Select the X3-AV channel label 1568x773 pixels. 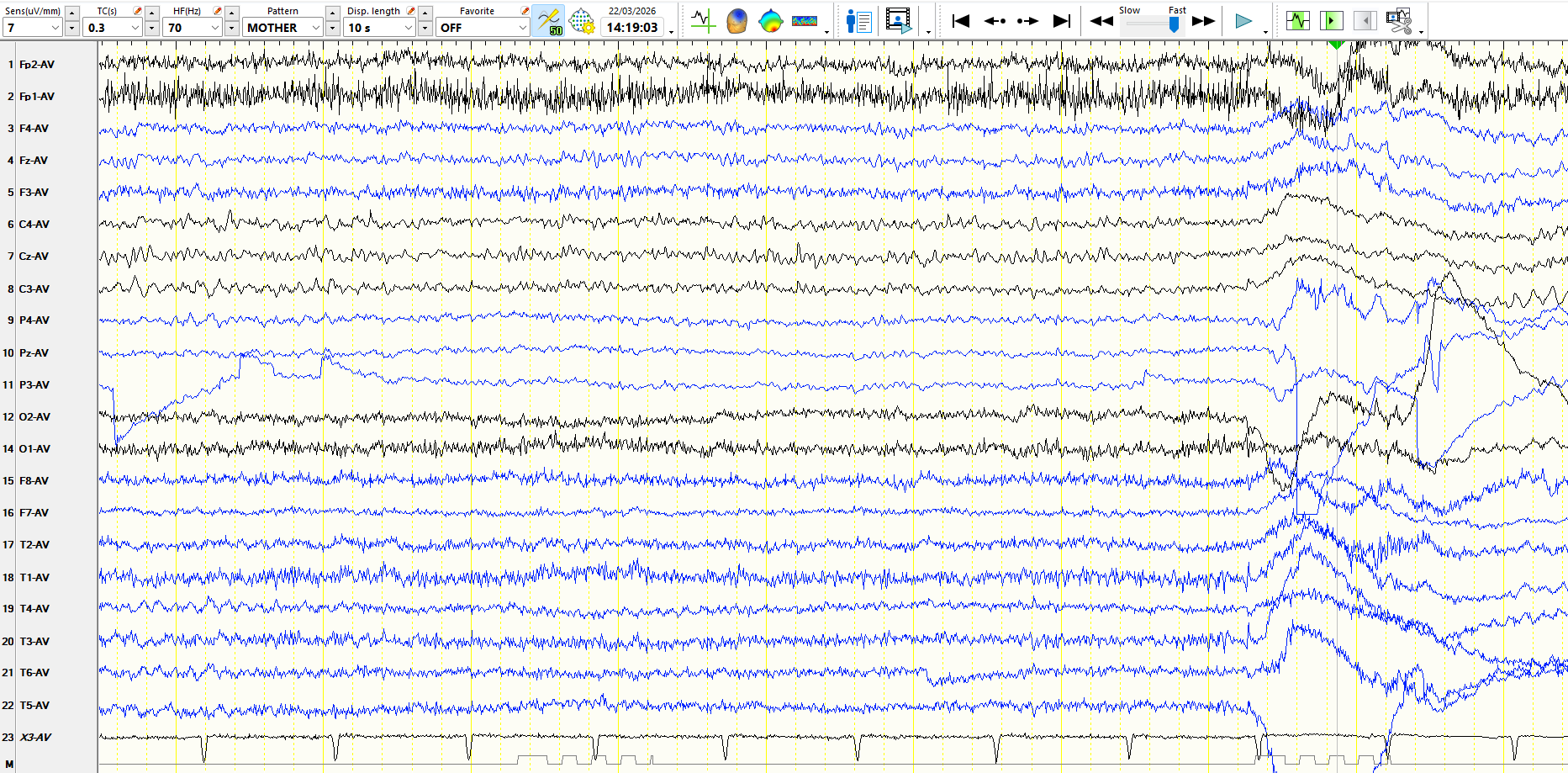tap(35, 738)
